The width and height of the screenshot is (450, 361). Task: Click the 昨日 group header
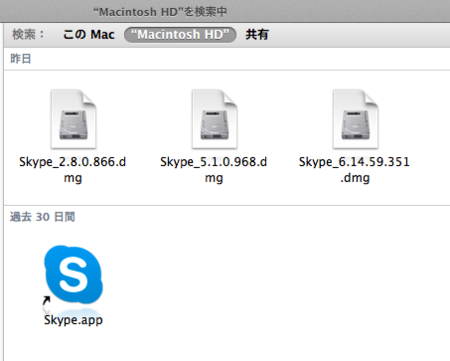click(x=21, y=59)
